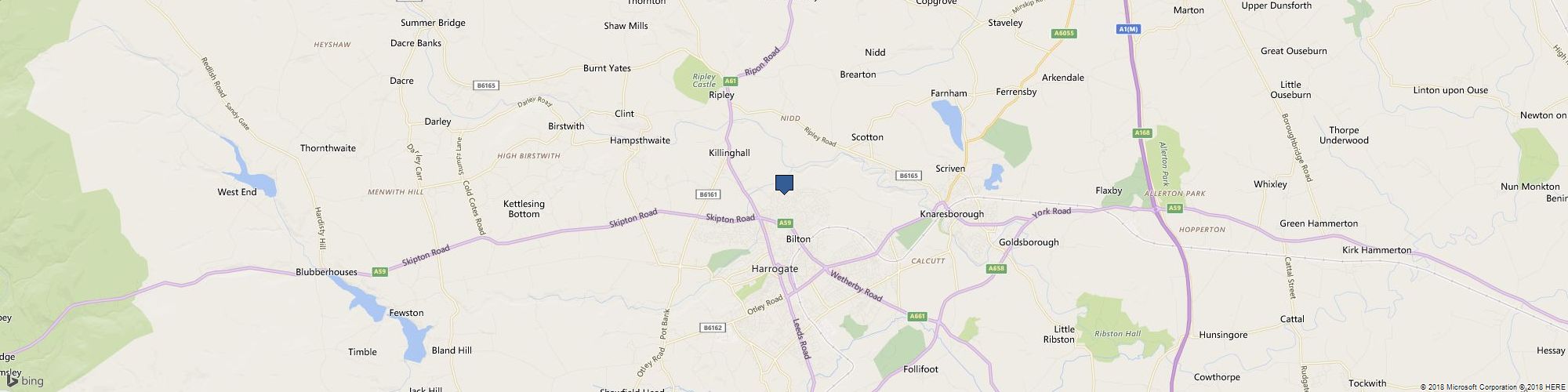Click the A1(M) motorway shield
Image resolution: width=1568 pixels, height=392 pixels.
click(x=1127, y=29)
